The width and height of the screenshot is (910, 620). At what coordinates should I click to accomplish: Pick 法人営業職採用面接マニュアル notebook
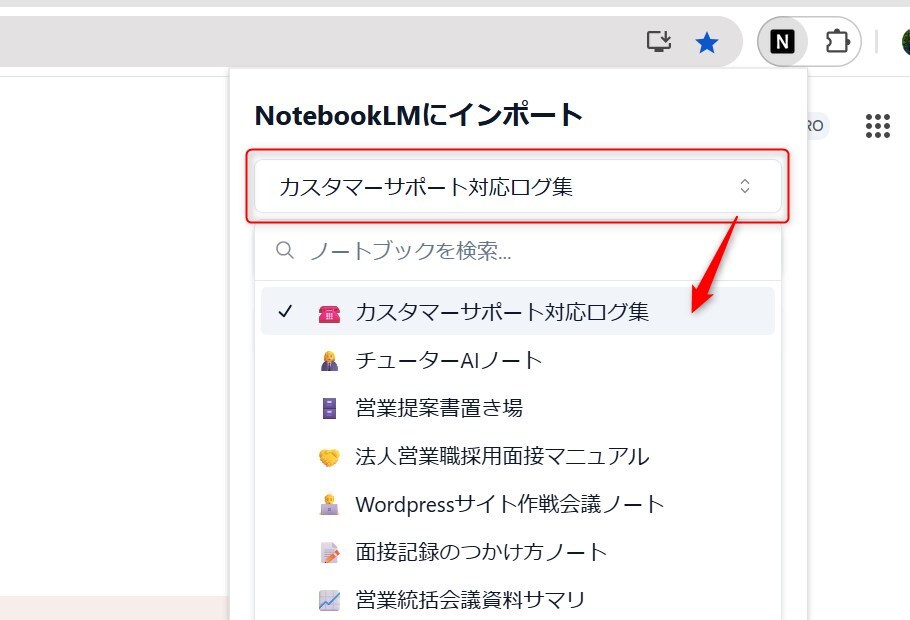coord(518,457)
